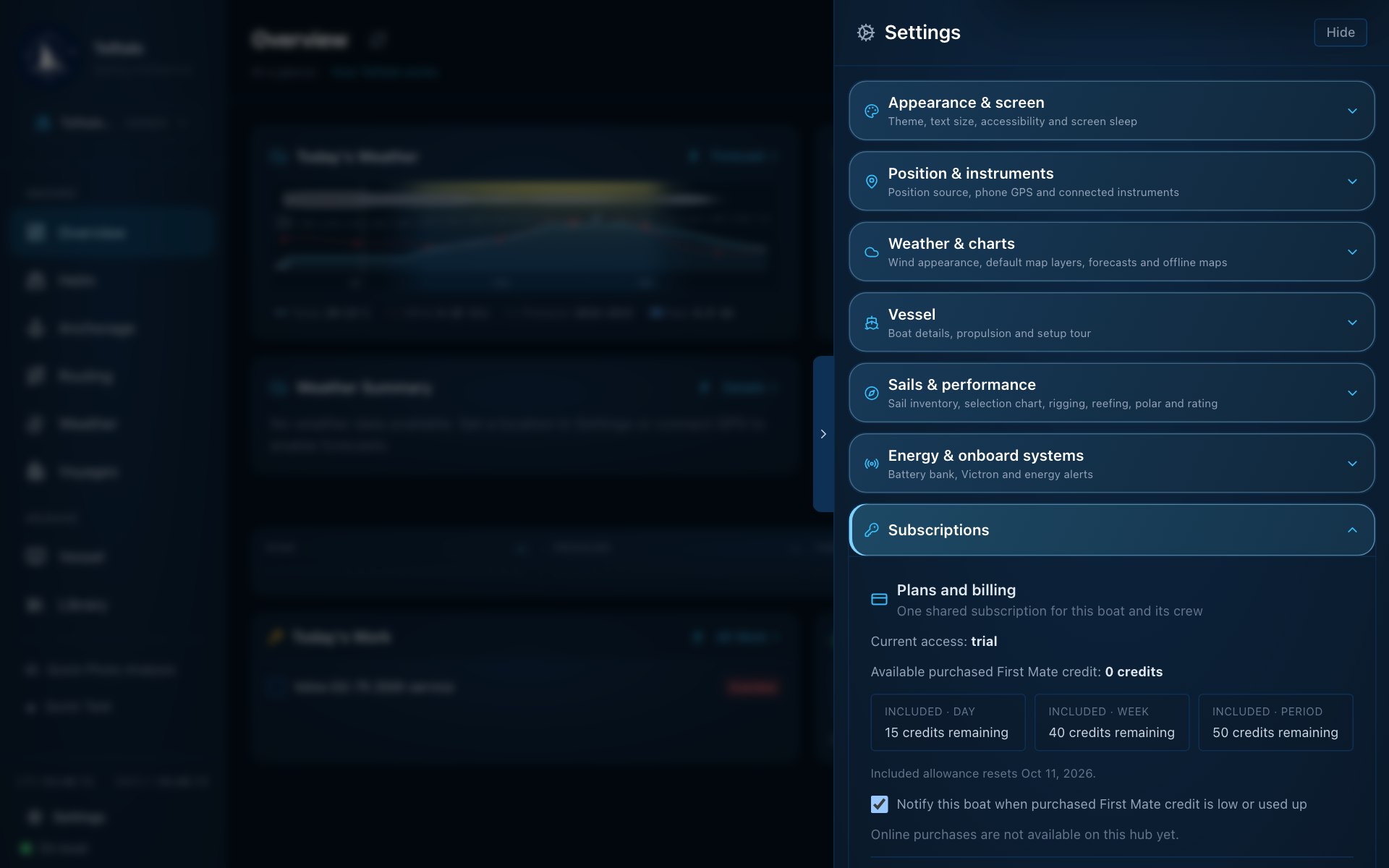Click the 'Current access: trial' line

[x=934, y=642]
